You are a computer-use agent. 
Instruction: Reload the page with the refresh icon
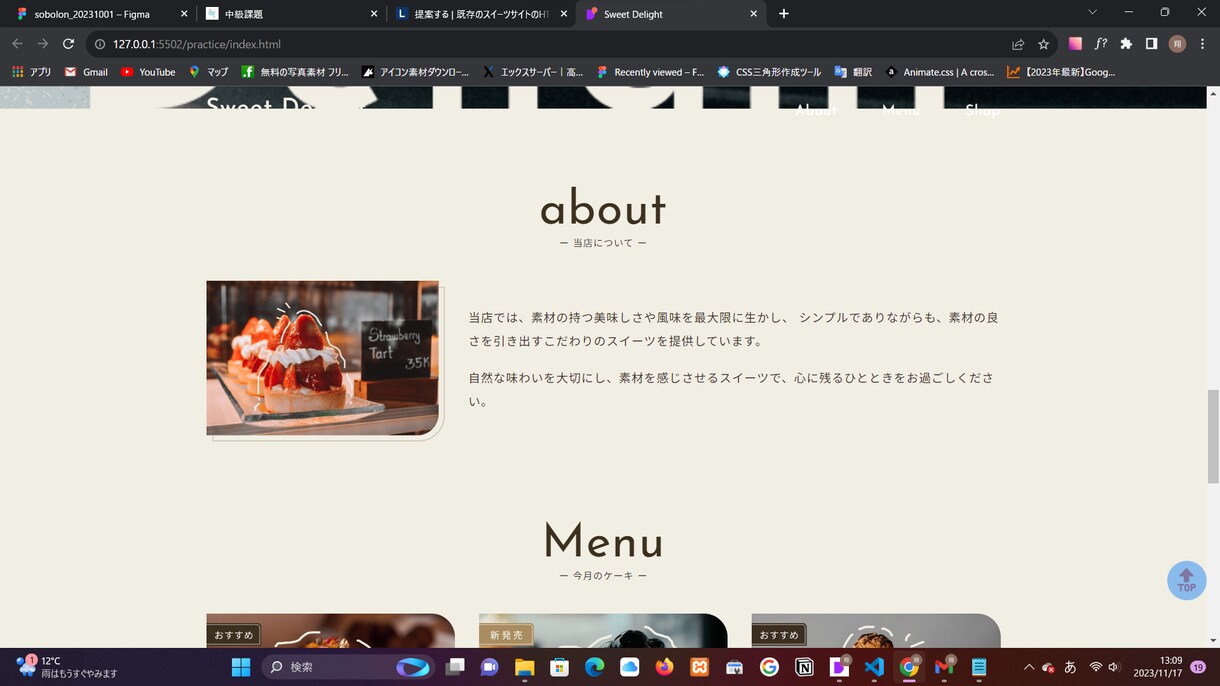[x=68, y=44]
